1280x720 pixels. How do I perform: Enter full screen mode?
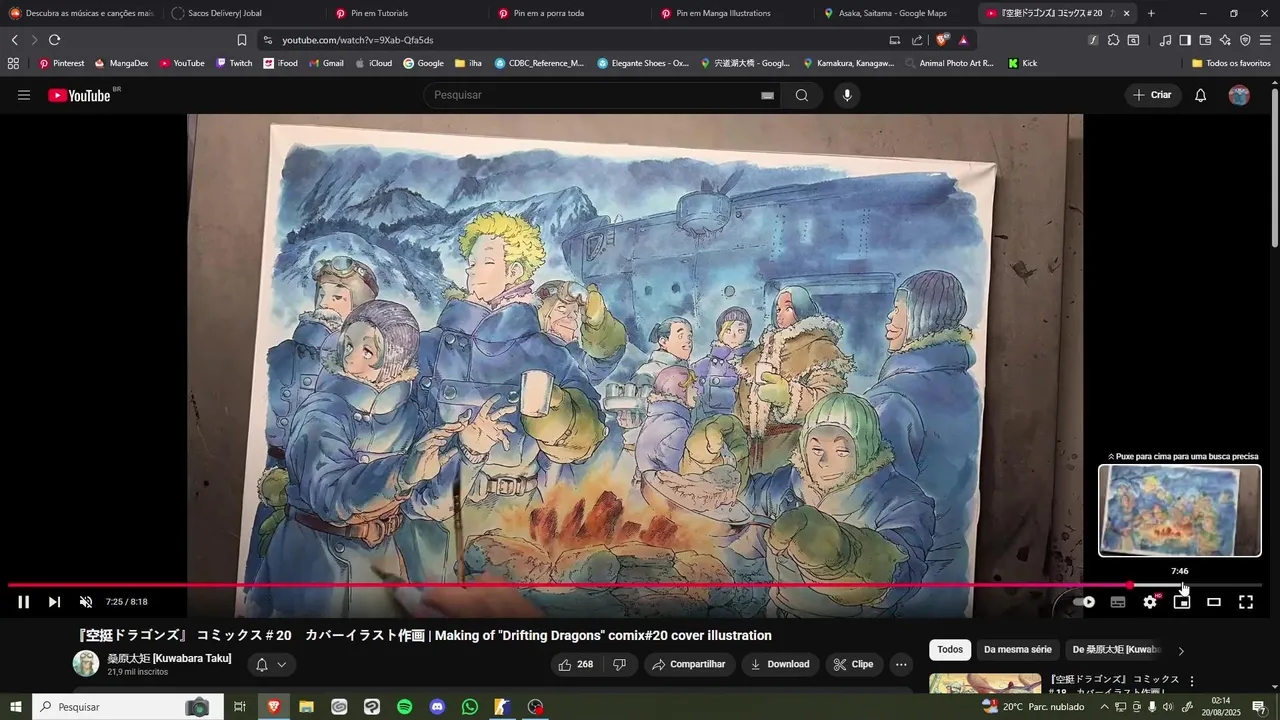1246,602
